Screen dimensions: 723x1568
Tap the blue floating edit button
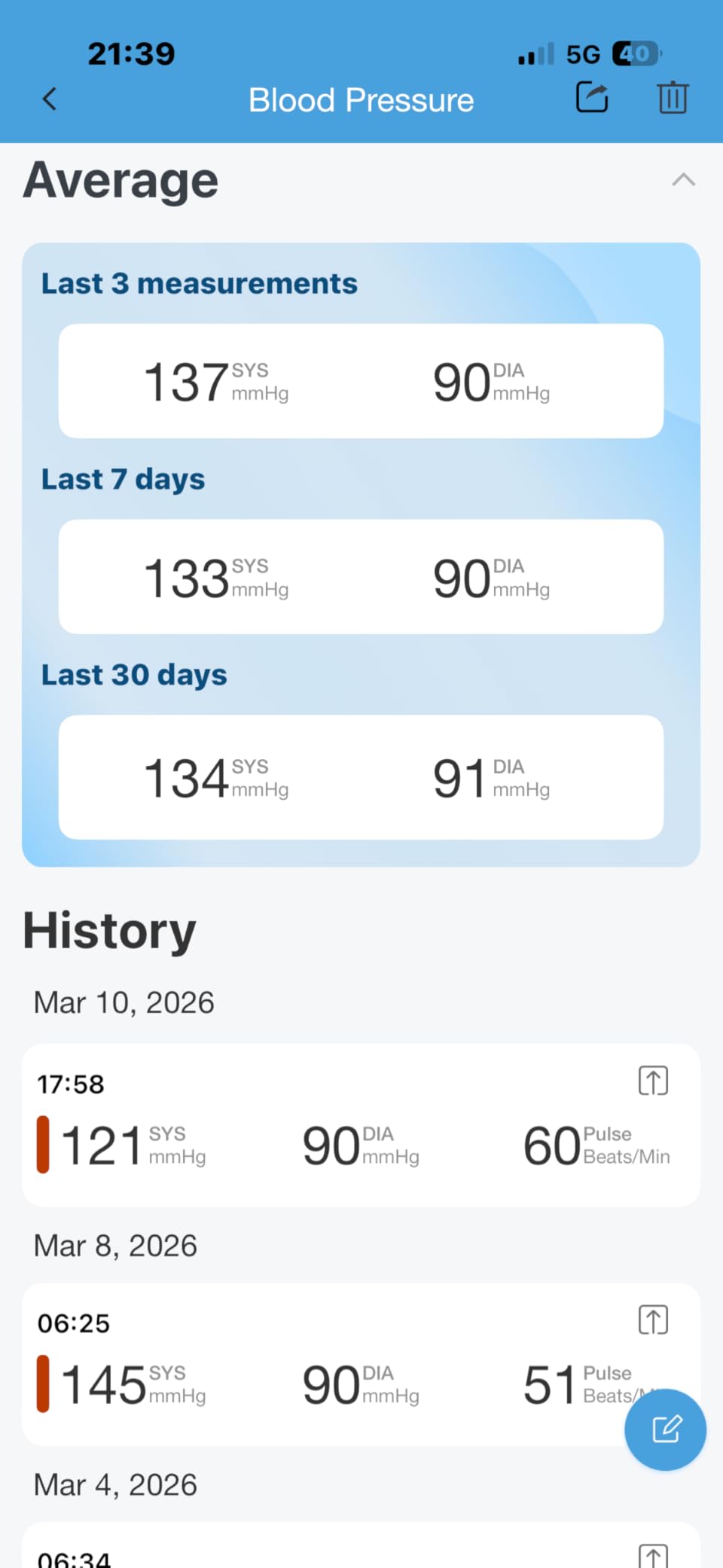coord(666,1429)
